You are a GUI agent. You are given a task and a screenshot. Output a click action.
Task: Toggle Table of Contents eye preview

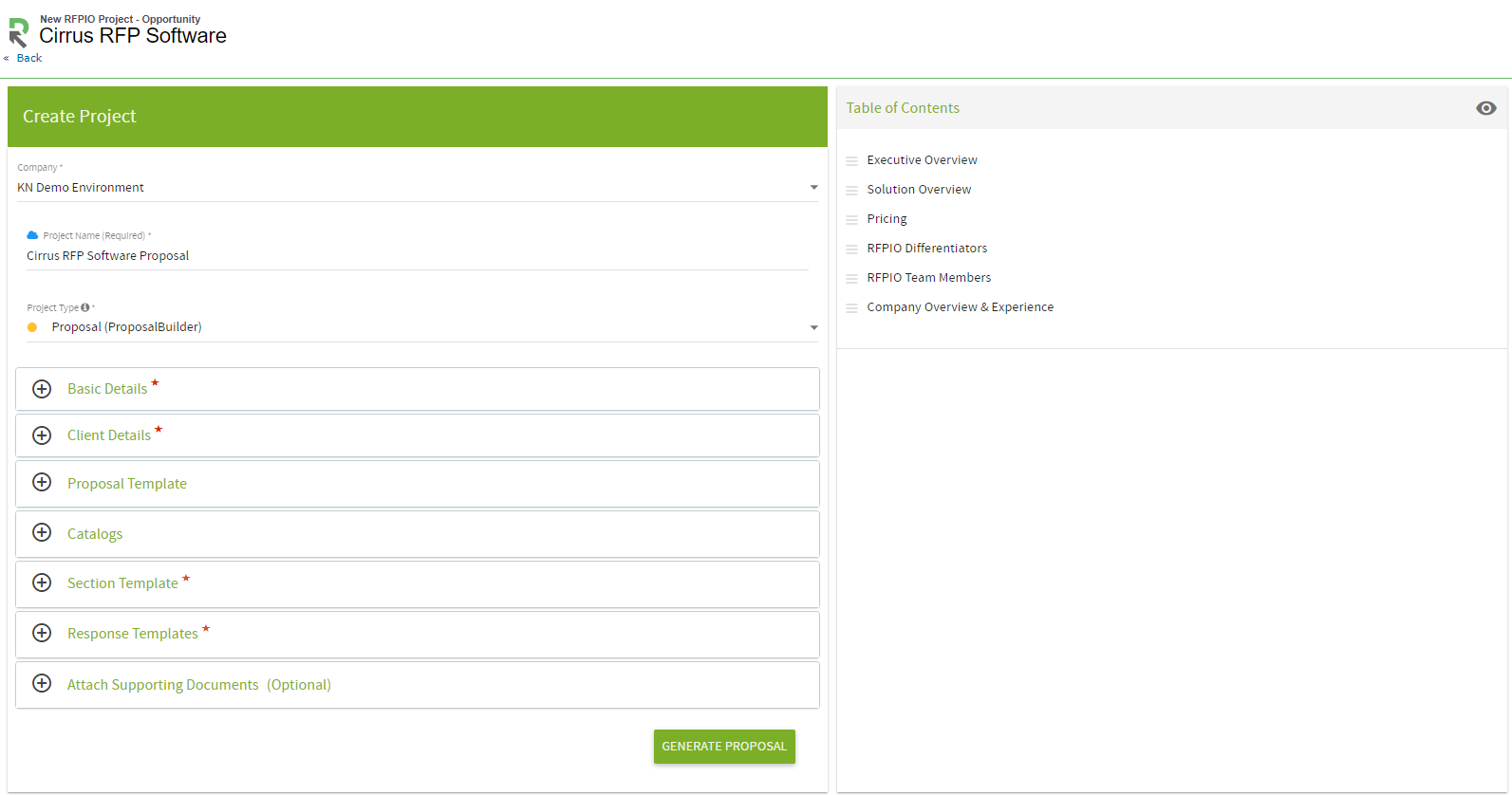pyautogui.click(x=1486, y=108)
